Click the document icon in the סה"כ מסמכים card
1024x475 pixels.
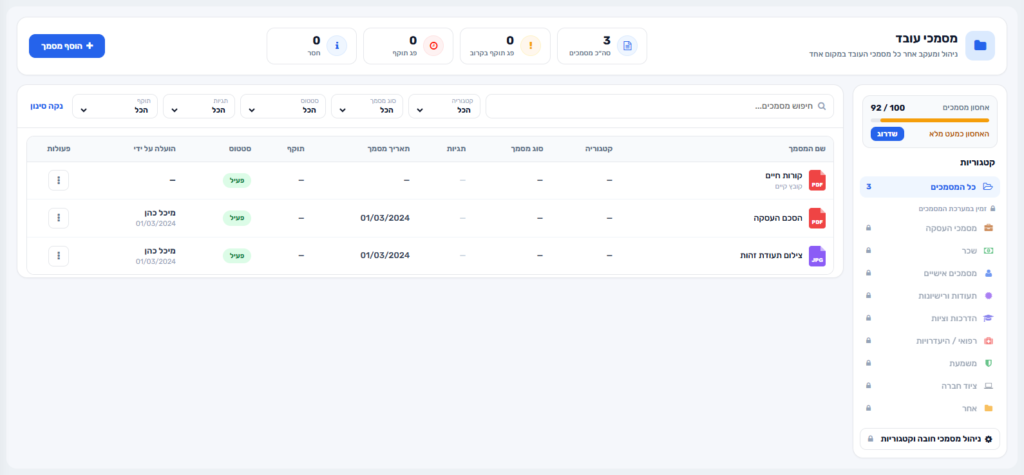pos(627,46)
